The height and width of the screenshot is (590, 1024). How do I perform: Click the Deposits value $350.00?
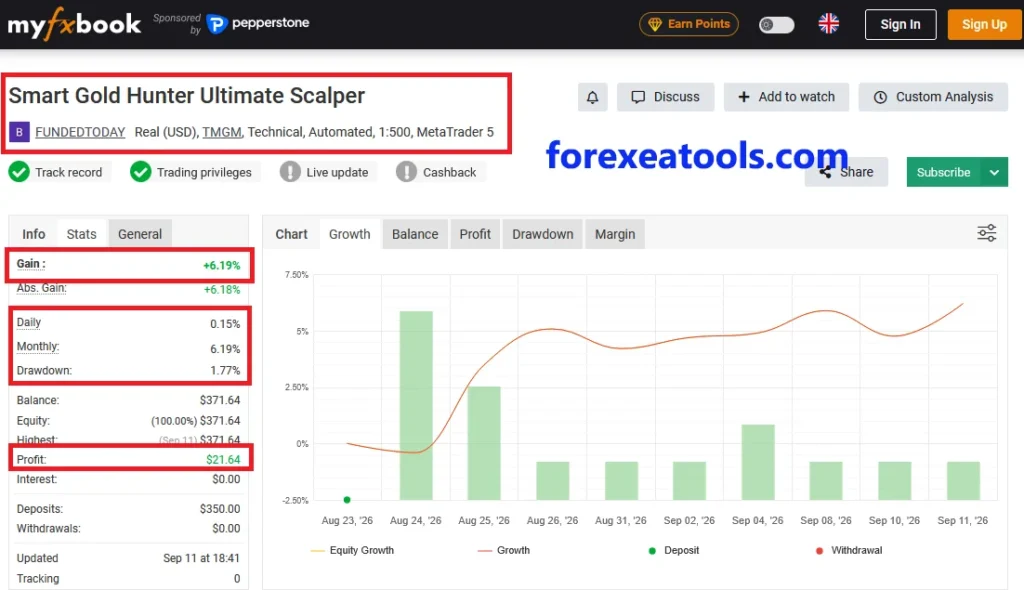pyautogui.click(x=220, y=508)
